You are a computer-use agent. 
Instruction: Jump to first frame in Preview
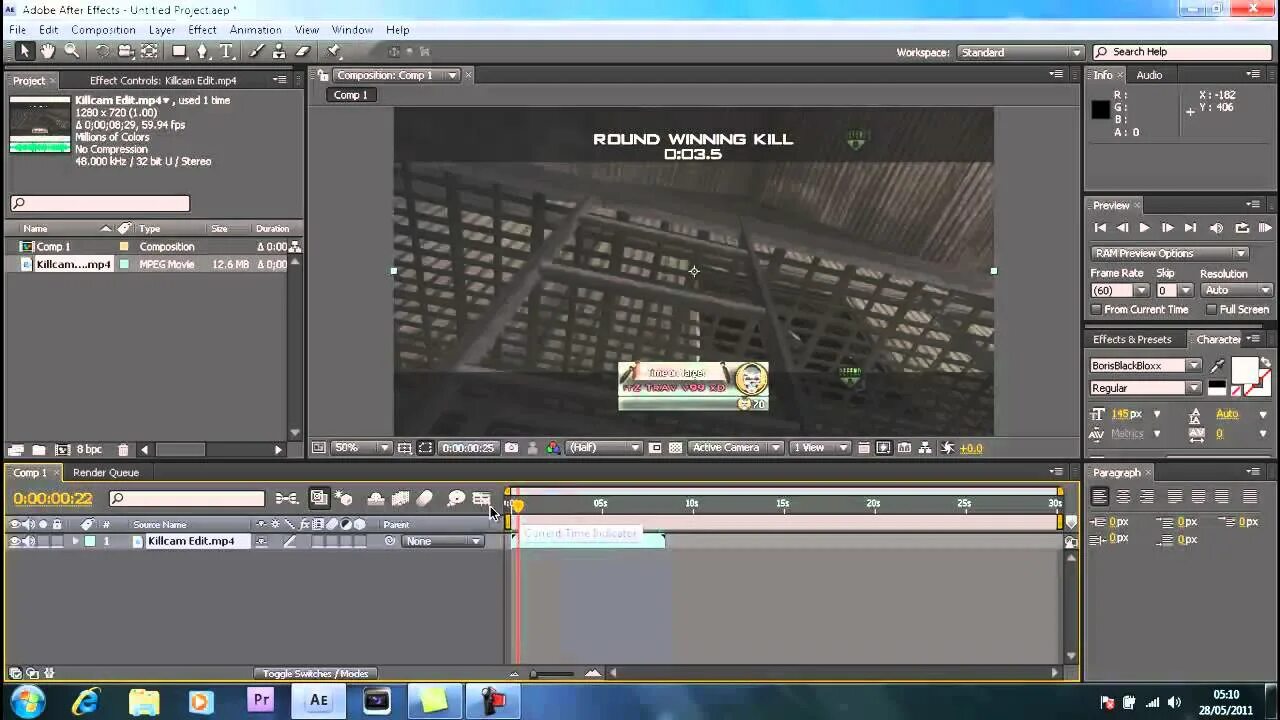click(1099, 228)
